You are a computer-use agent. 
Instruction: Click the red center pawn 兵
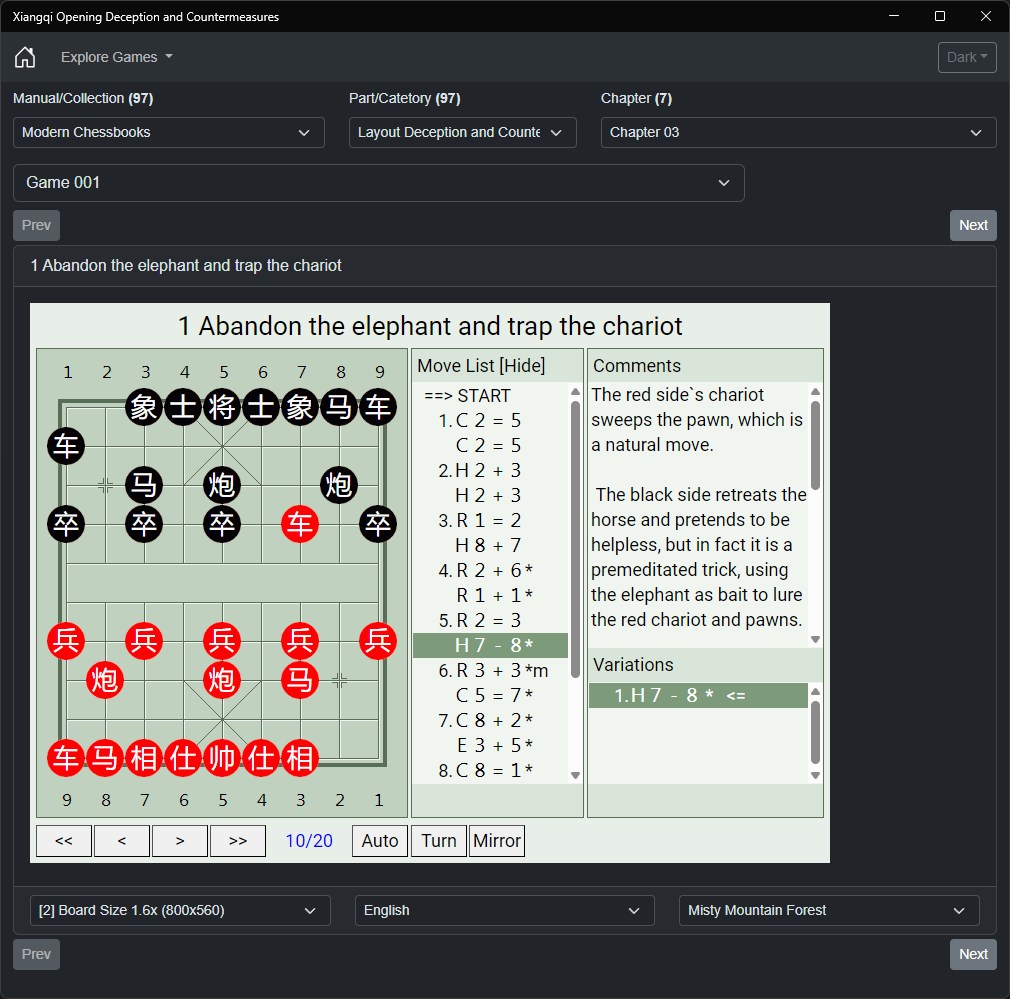tap(222, 641)
